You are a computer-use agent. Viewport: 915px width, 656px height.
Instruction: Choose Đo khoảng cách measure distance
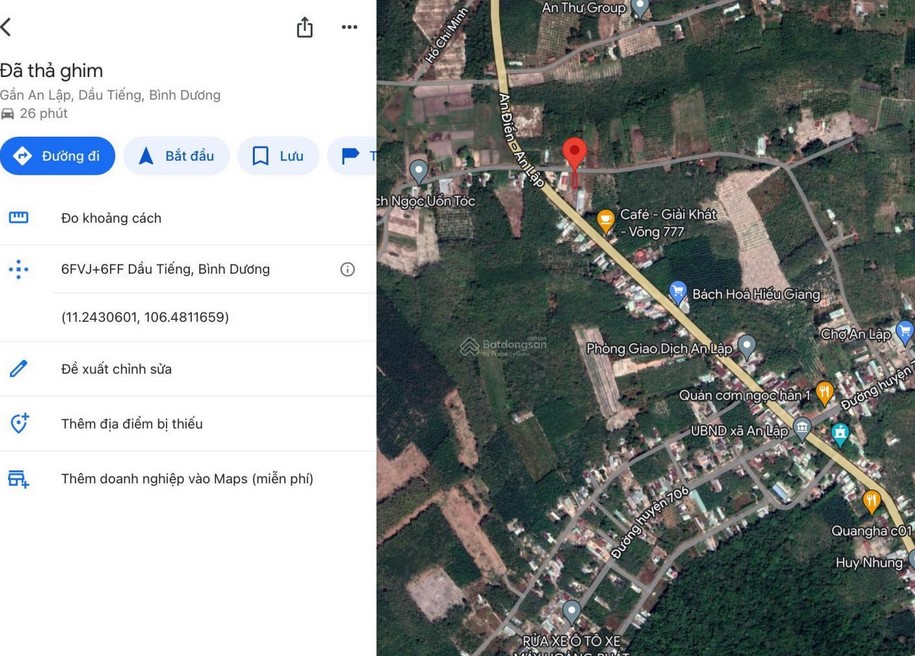(x=110, y=218)
